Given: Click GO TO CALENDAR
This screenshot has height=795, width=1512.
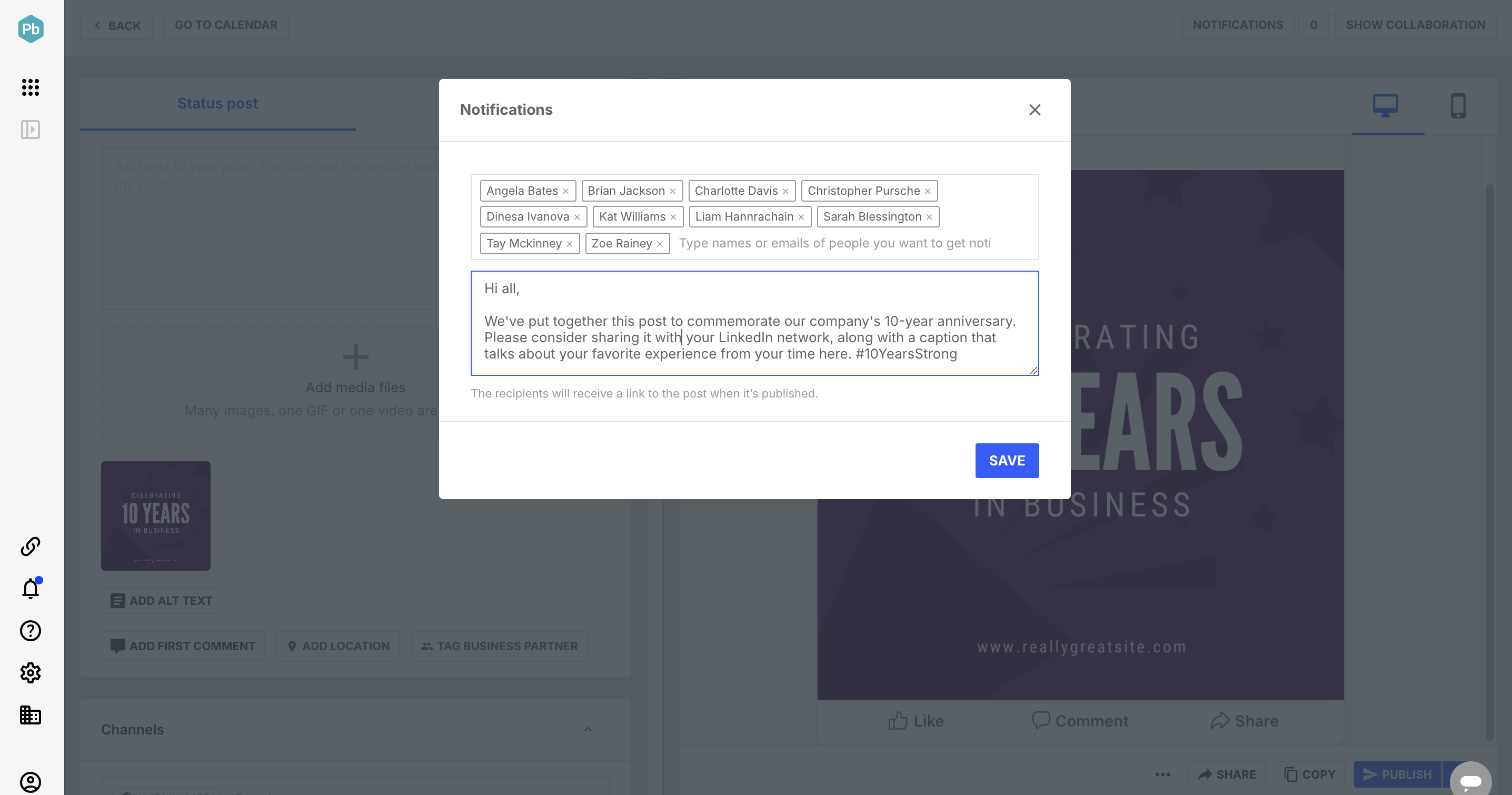Looking at the screenshot, I should tap(226, 25).
